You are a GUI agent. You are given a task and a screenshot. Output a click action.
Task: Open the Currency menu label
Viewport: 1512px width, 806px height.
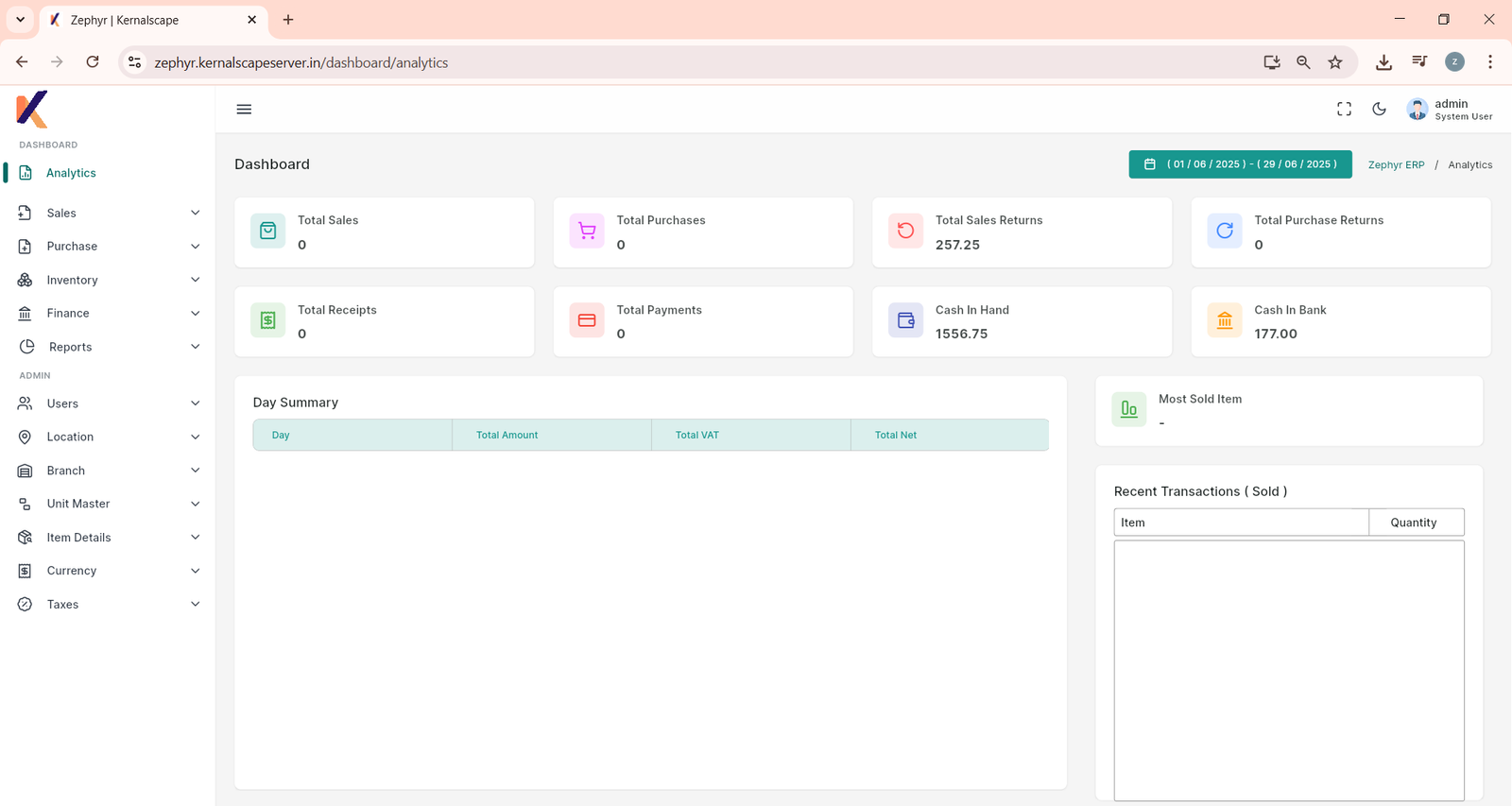[x=72, y=571]
